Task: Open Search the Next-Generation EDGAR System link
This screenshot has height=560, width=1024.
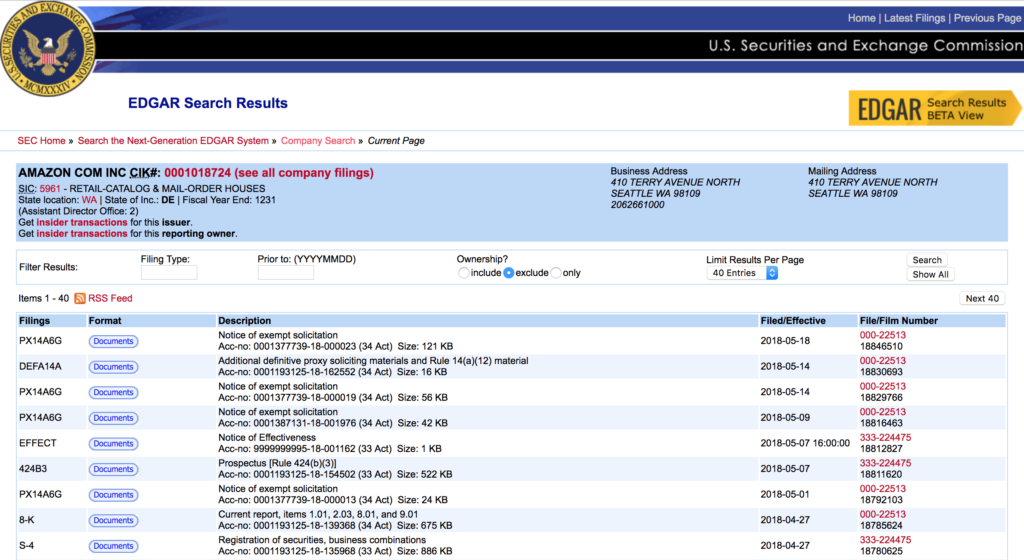Action: click(x=173, y=141)
